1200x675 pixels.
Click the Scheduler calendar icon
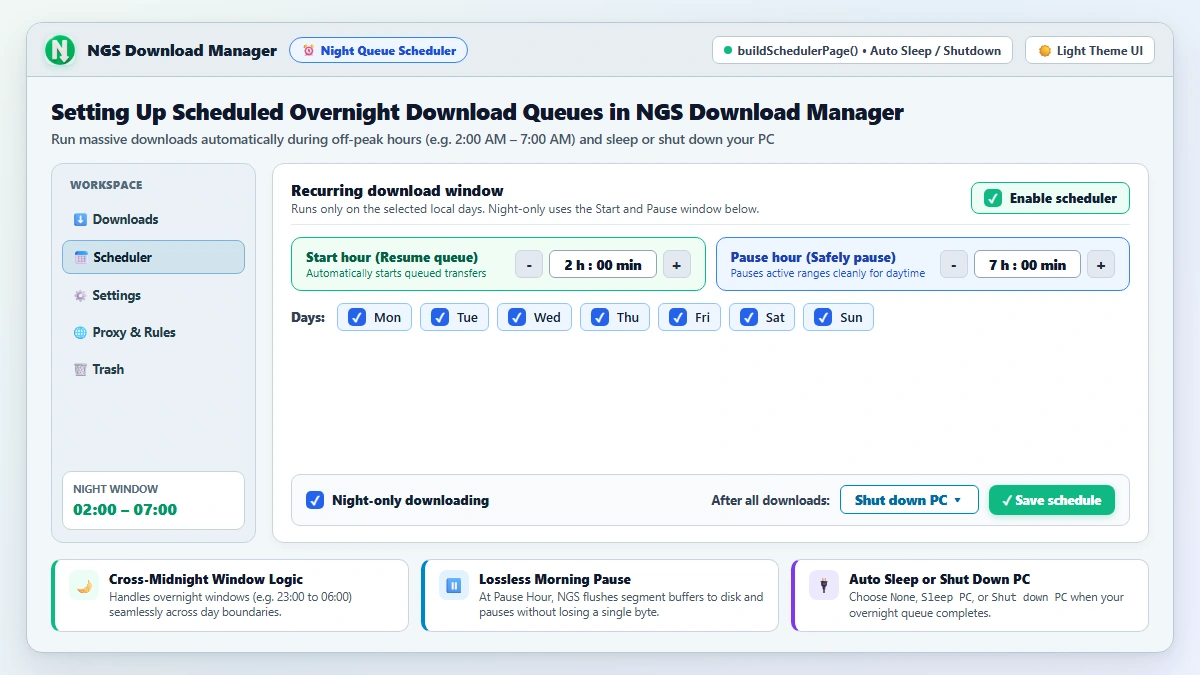(x=81, y=257)
